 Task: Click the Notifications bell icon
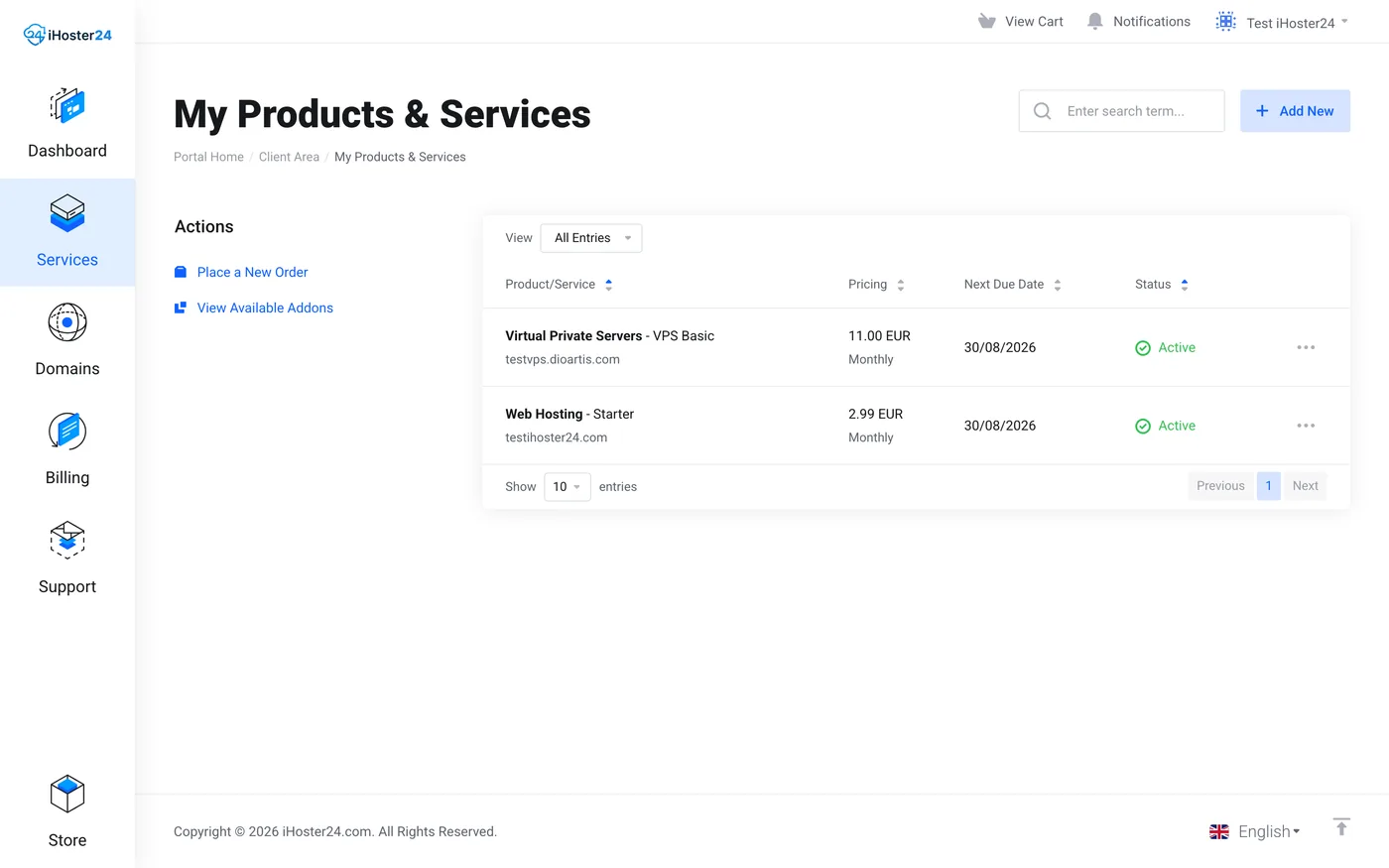1095,21
